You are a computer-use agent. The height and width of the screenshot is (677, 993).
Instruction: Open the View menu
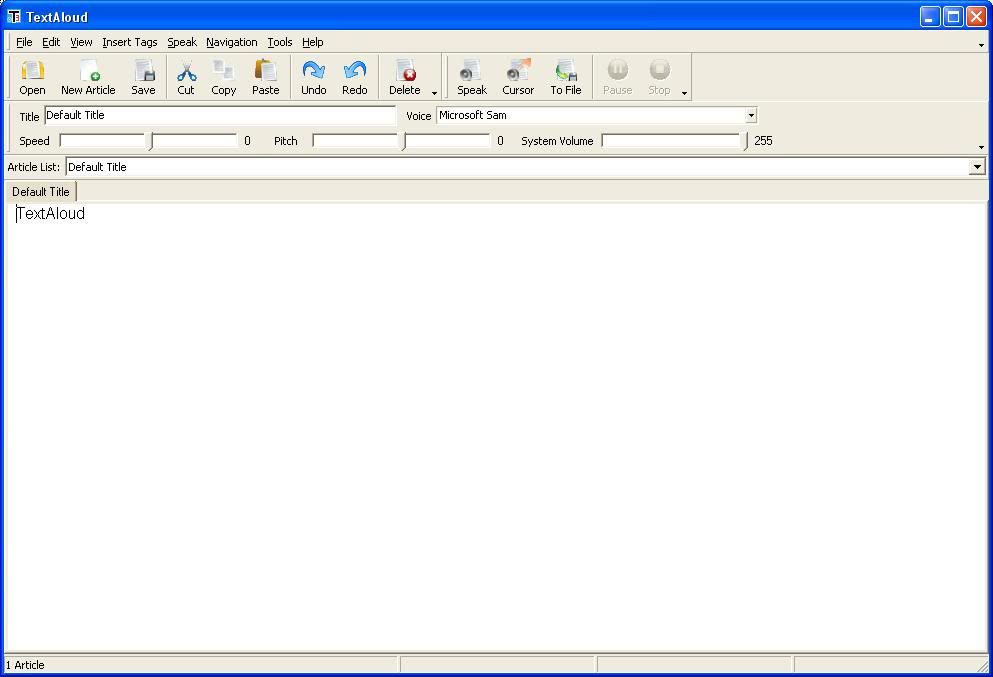point(81,42)
